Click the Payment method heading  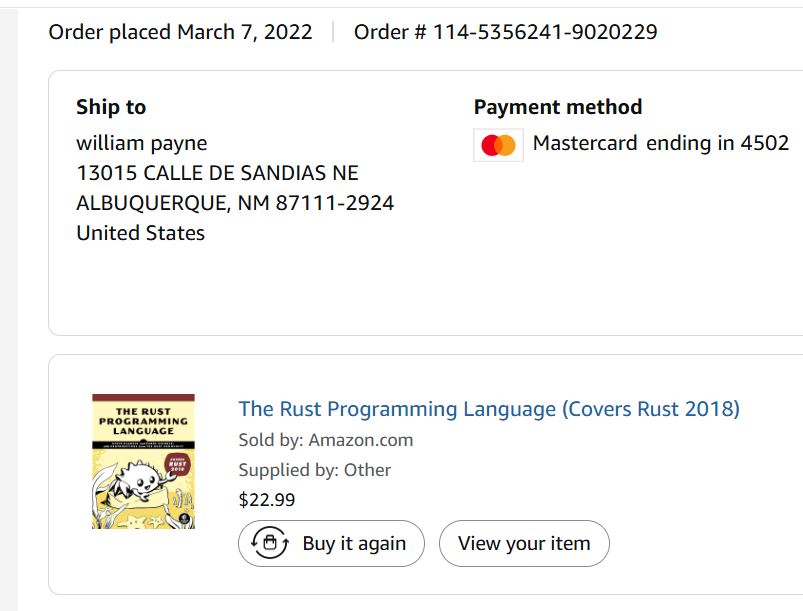pyautogui.click(x=558, y=107)
